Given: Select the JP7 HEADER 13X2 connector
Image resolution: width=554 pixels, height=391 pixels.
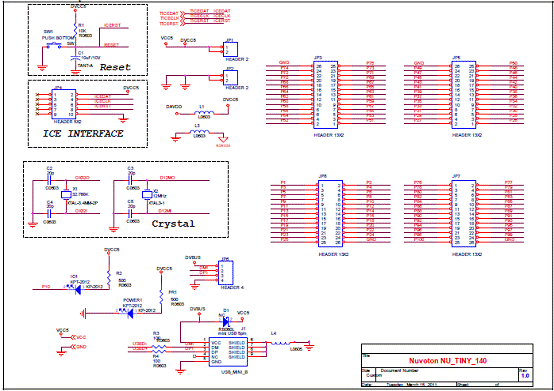Looking at the screenshot, I should click(464, 214).
